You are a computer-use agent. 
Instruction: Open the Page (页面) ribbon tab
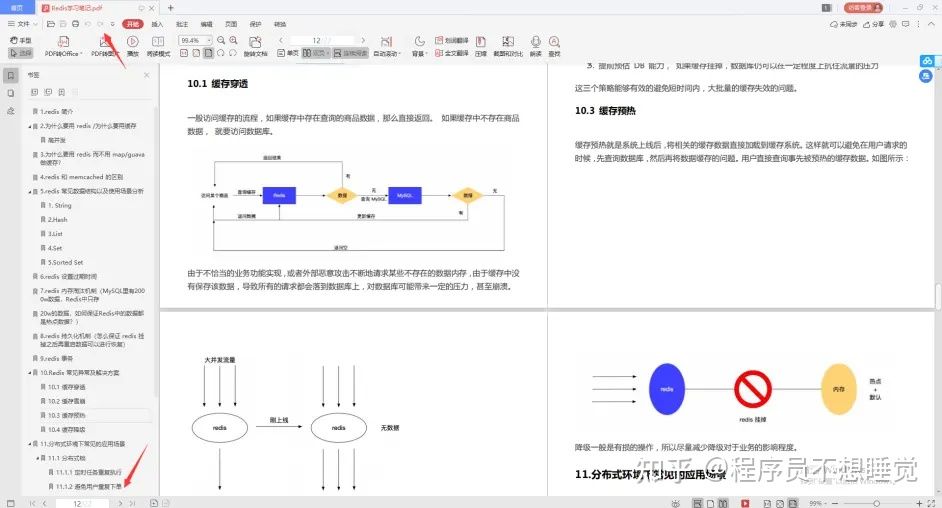pos(231,24)
